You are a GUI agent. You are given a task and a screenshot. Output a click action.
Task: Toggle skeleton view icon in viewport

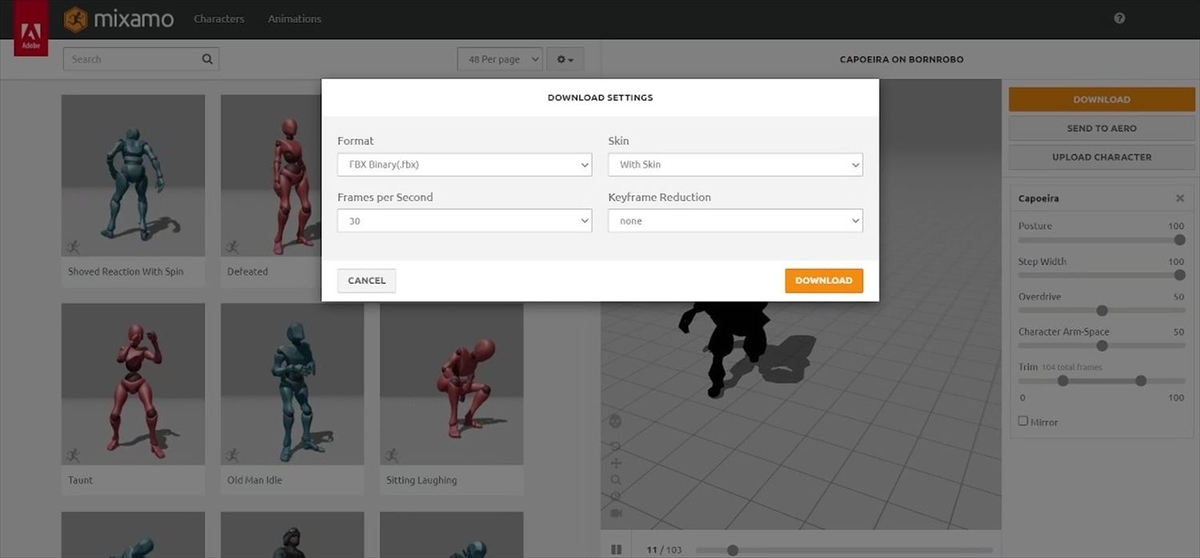tap(615, 422)
